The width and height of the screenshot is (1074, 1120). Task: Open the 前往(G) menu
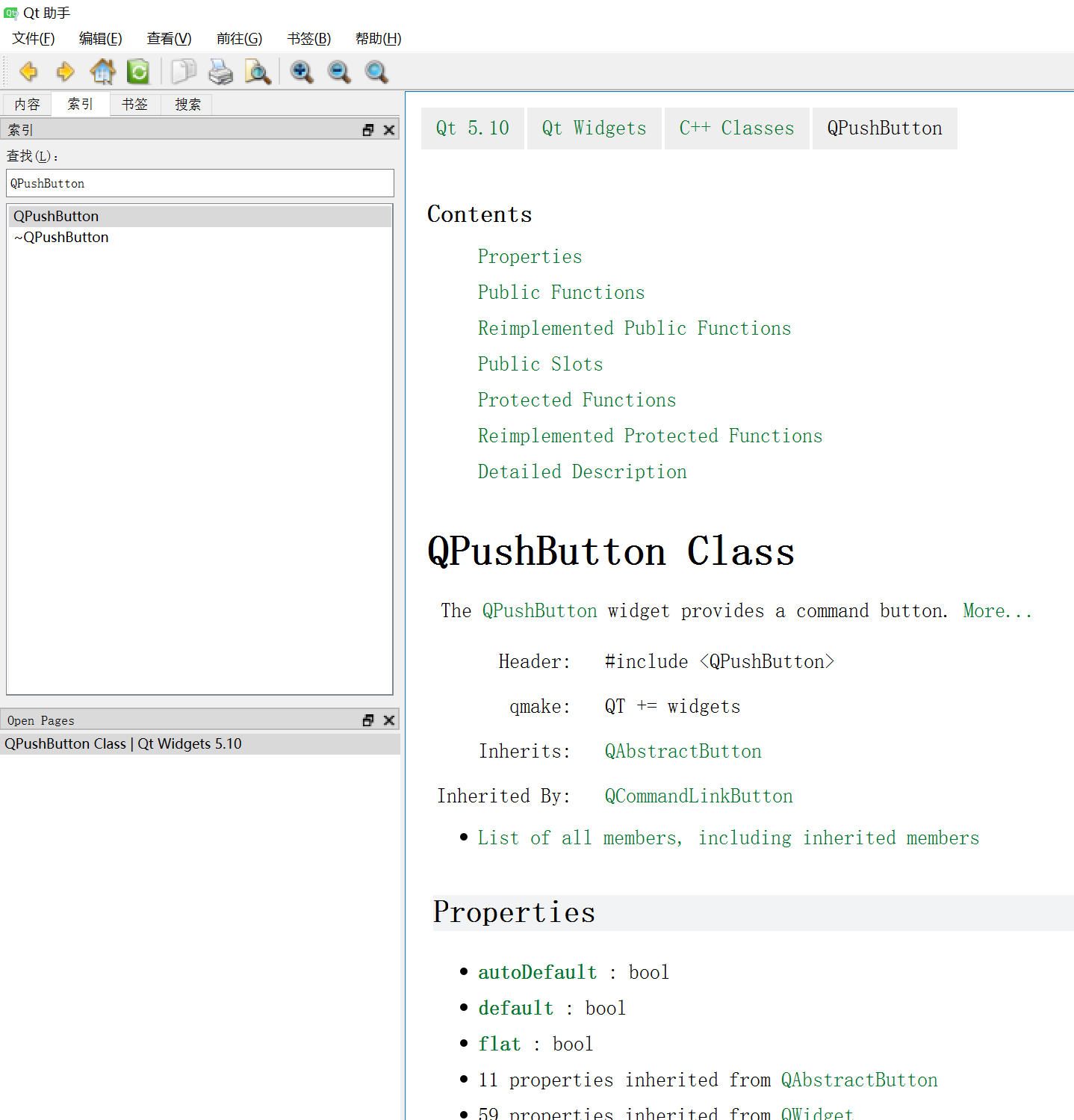(x=240, y=39)
